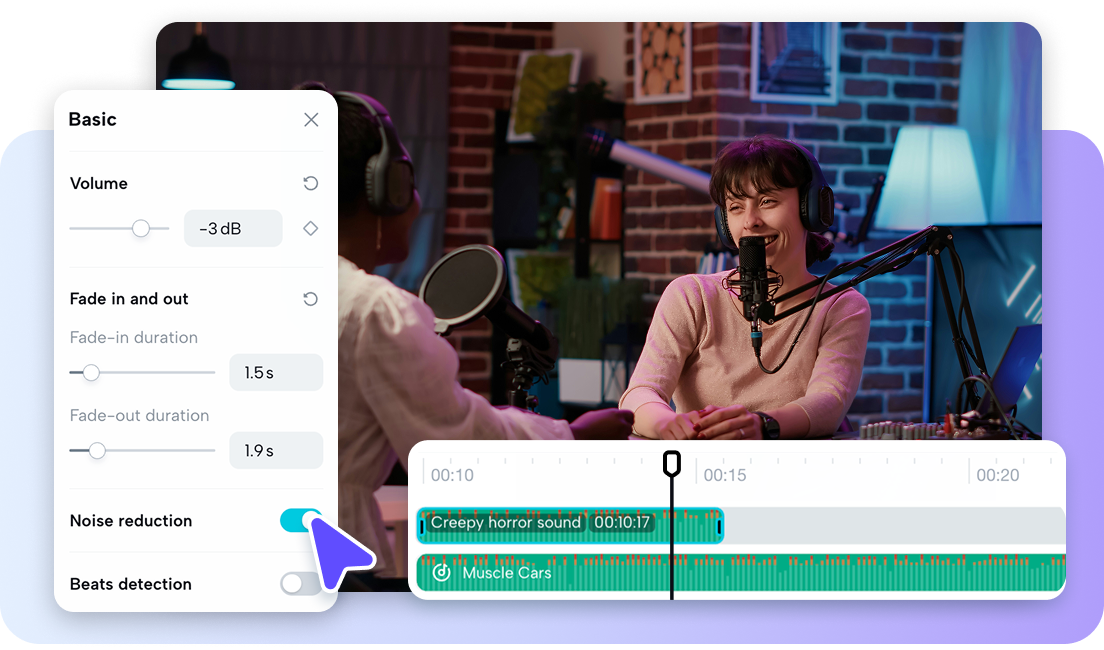Image resolution: width=1104 pixels, height=650 pixels.
Task: Click the 1.5 s fade-in field
Action: click(x=276, y=373)
